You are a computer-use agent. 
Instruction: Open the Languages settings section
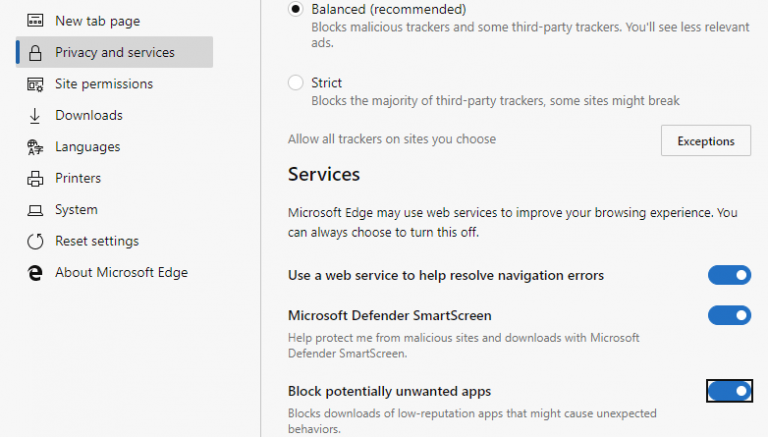[87, 147]
